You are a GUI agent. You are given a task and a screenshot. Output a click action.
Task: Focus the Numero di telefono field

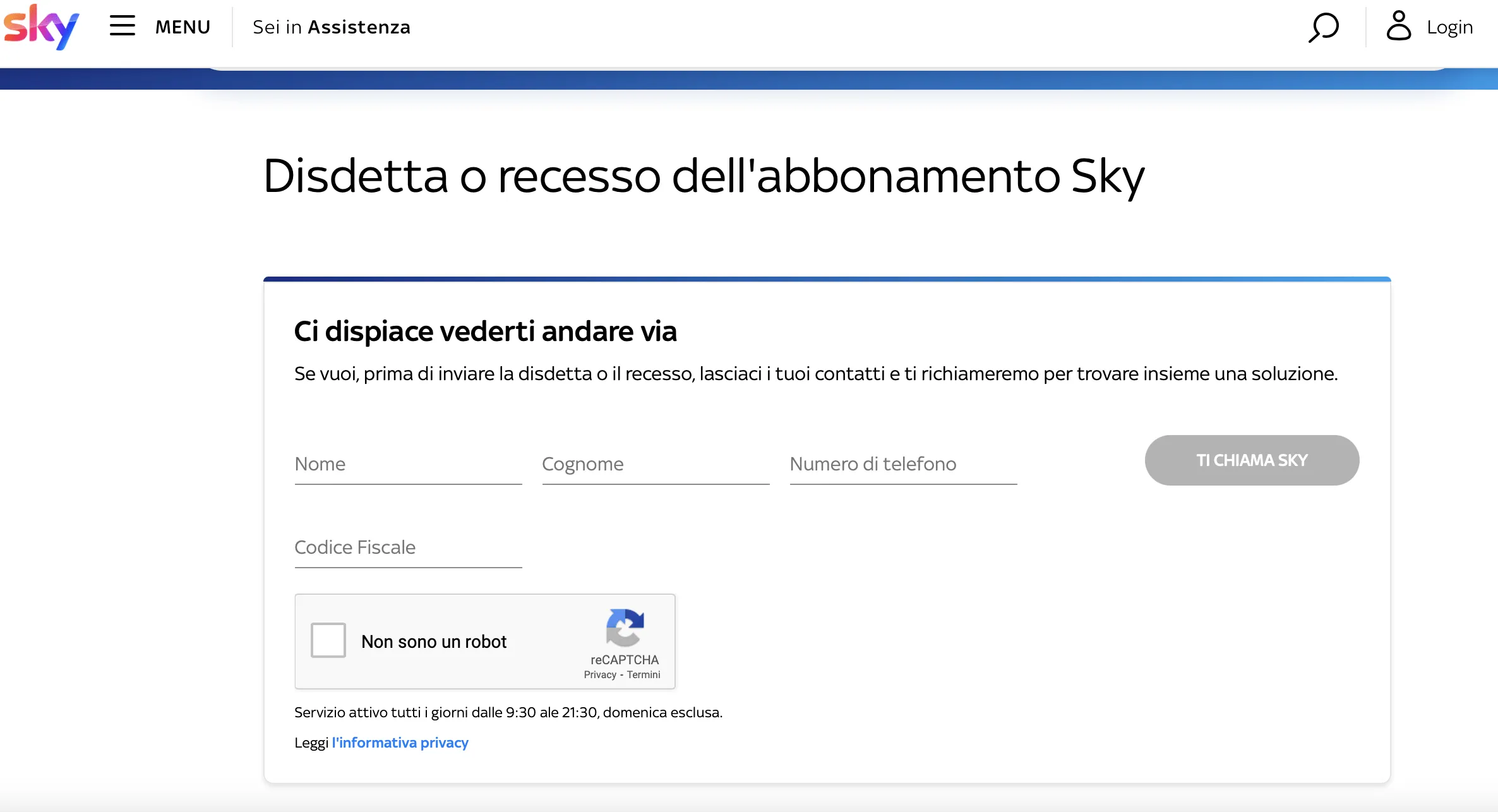[x=903, y=465]
